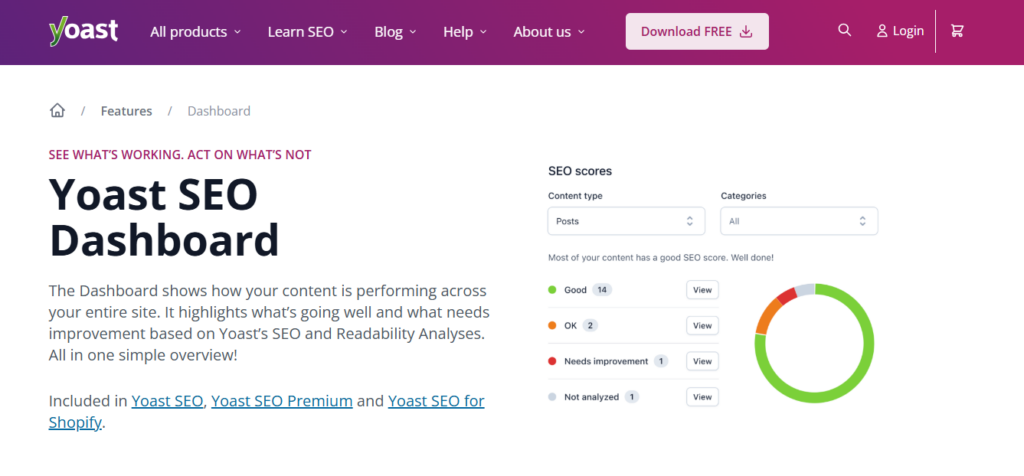Open the Content type Posts dropdown

click(626, 221)
